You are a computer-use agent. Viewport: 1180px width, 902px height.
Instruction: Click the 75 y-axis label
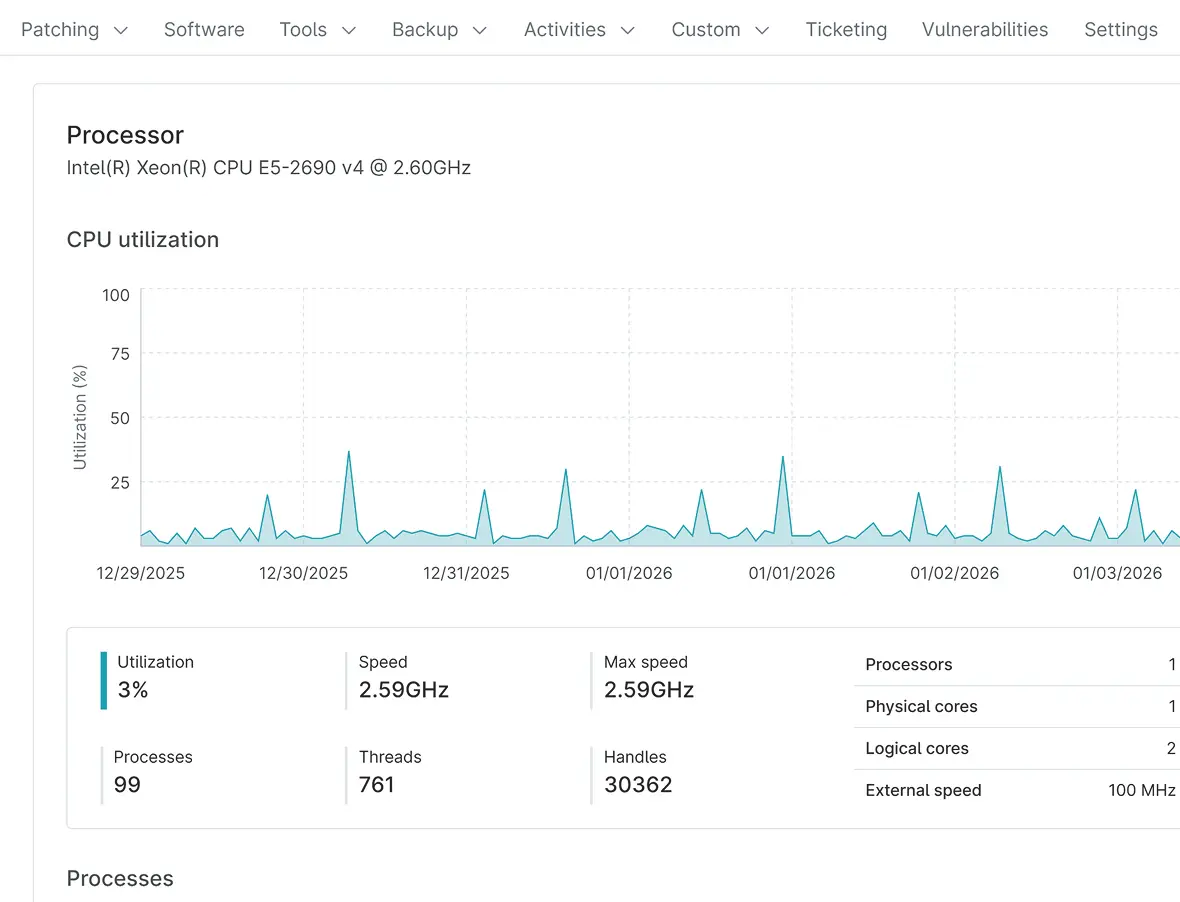(120, 354)
